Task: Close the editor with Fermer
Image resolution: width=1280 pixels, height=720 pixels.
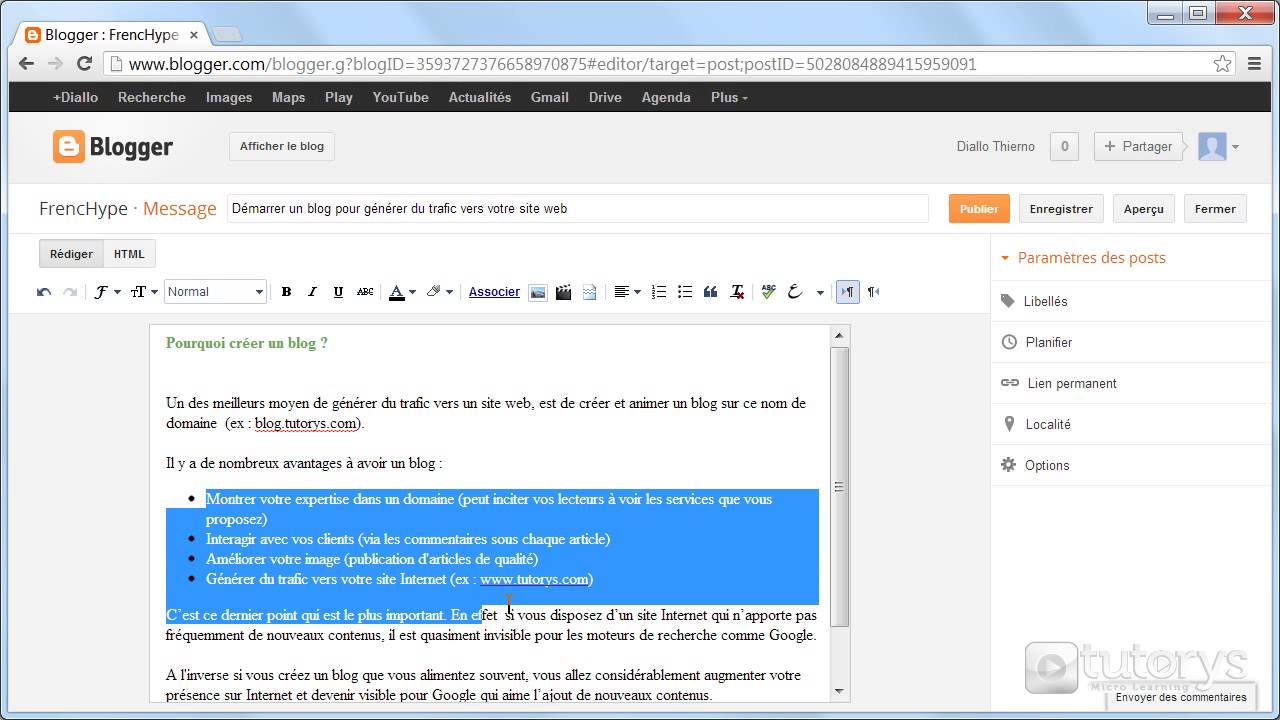Action: point(1215,209)
